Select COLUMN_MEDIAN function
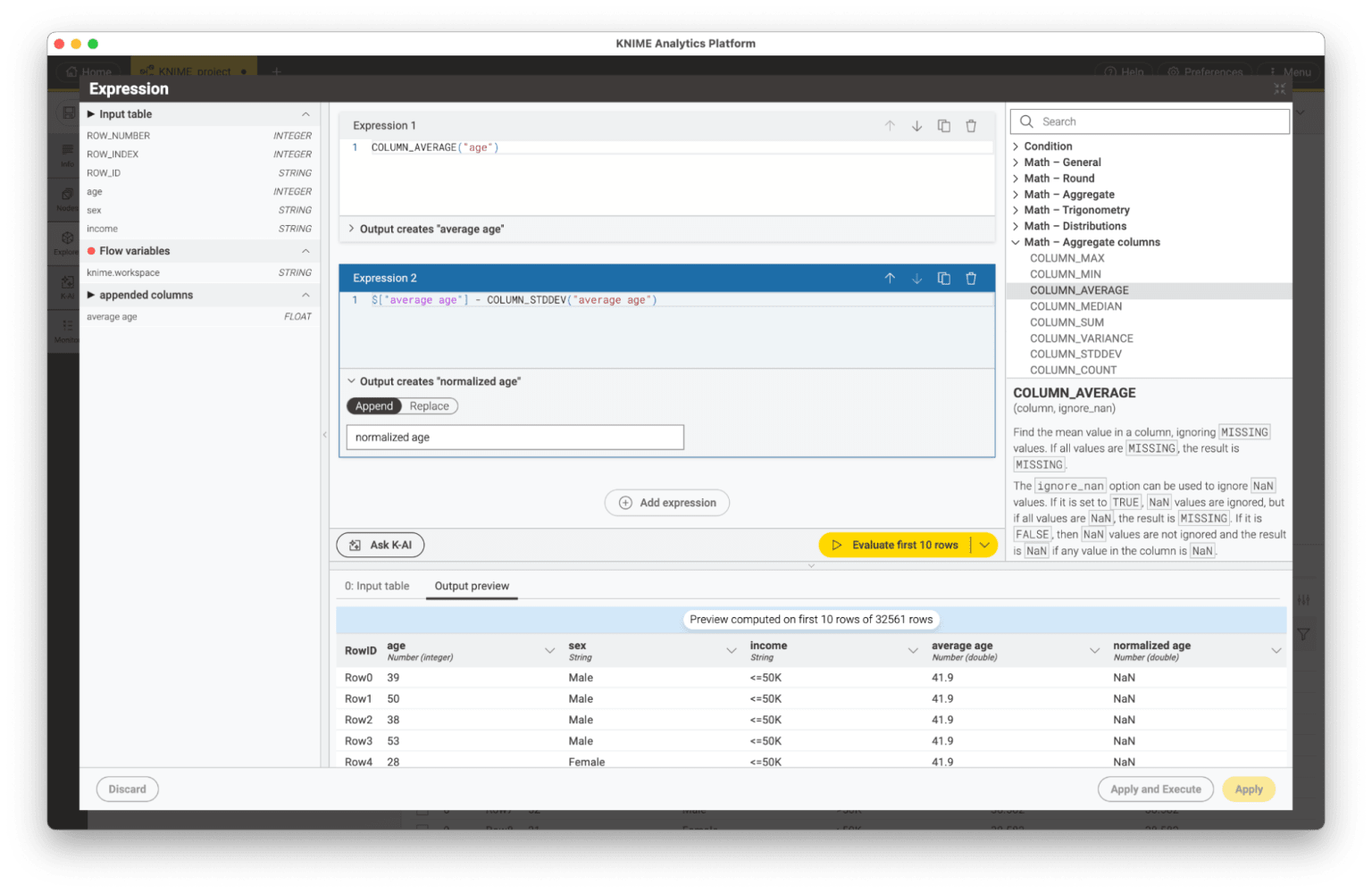 (x=1075, y=306)
